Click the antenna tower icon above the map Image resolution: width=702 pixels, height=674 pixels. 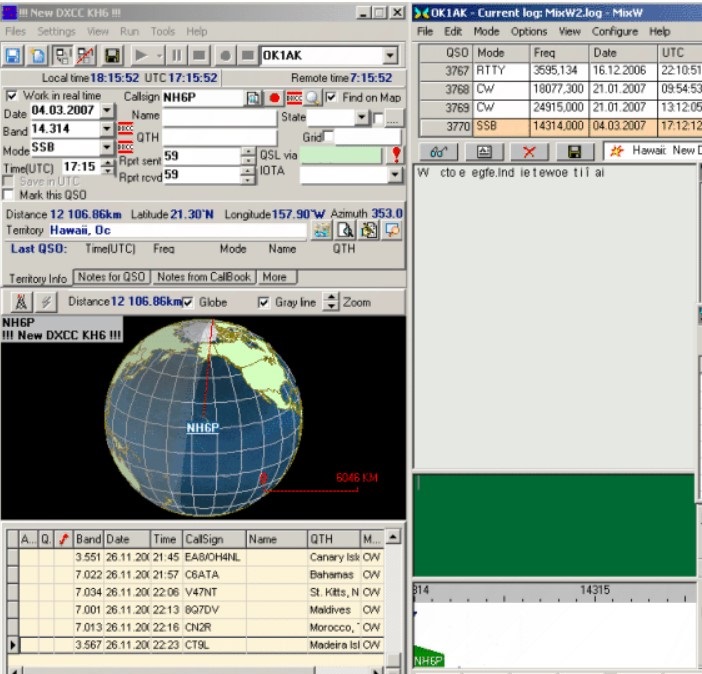point(20,302)
